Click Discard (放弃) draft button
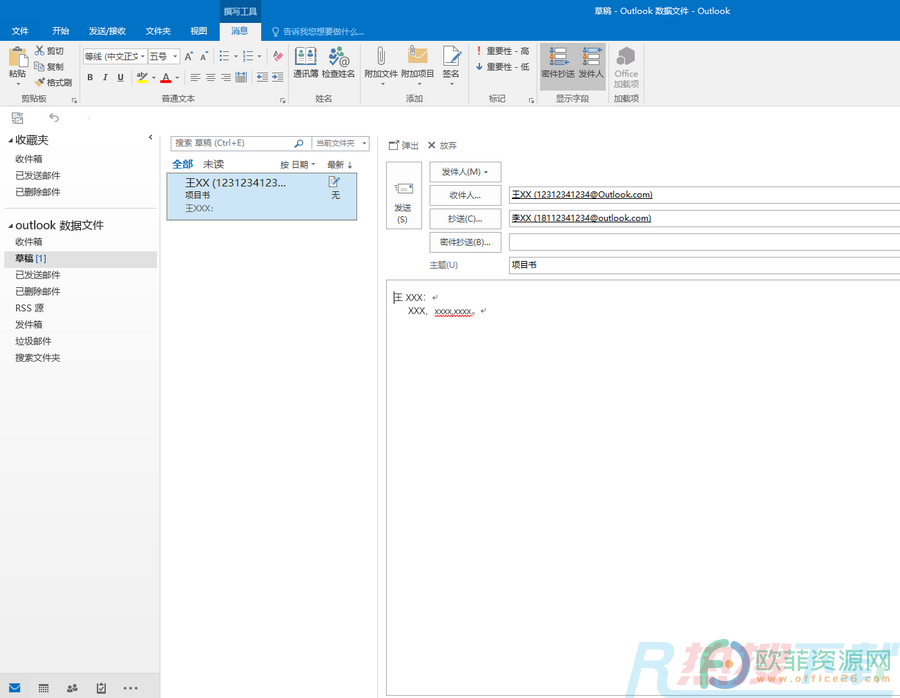Screen dimensions: 900x698 (x=442, y=146)
